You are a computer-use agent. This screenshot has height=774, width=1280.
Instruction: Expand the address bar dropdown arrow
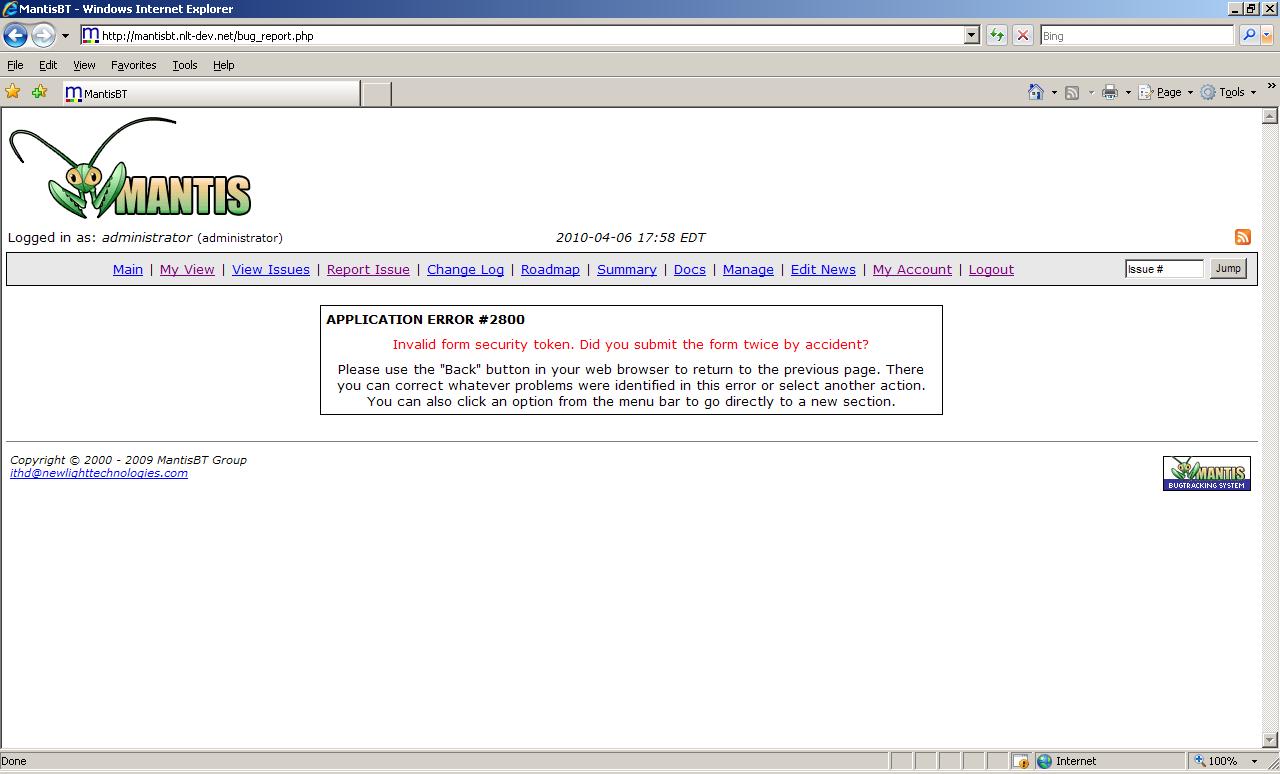pyautogui.click(x=970, y=36)
